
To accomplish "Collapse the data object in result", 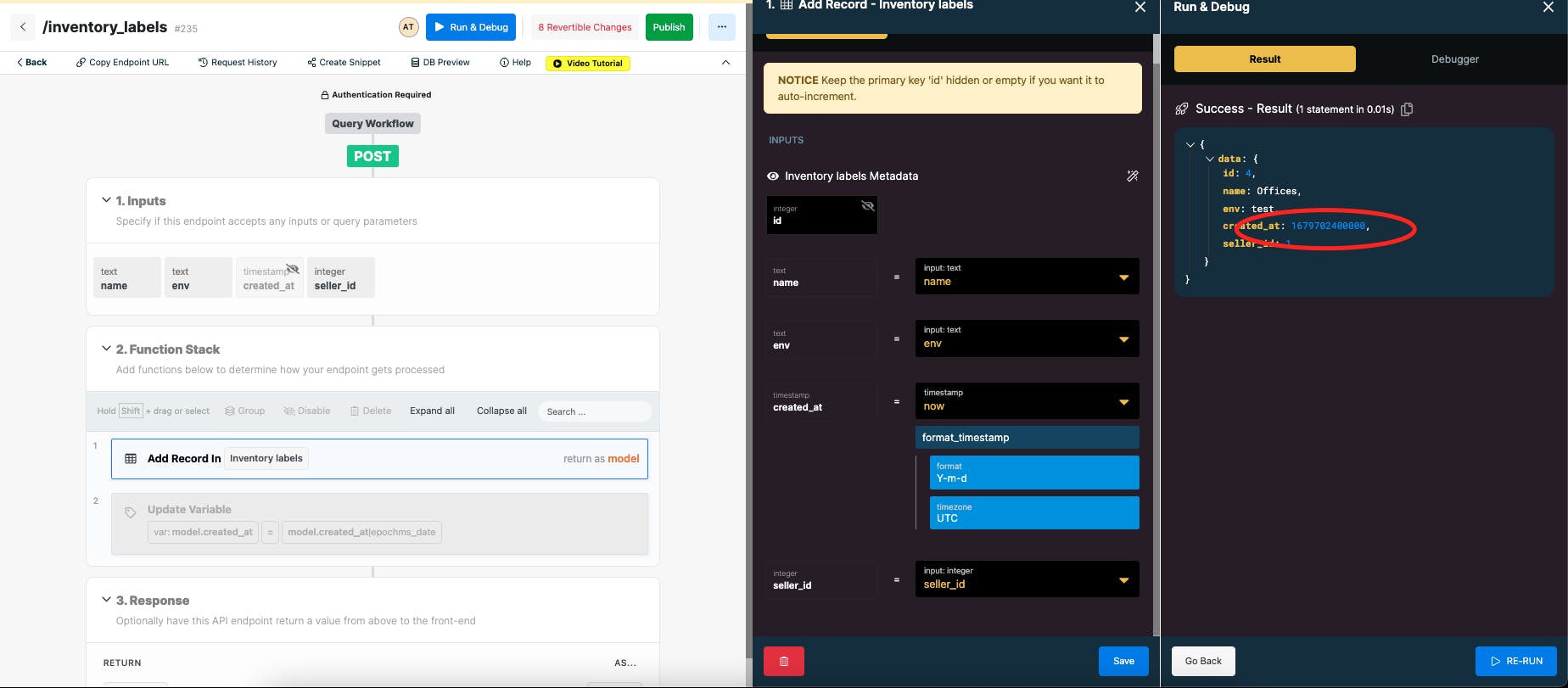I will pos(1210,159).
